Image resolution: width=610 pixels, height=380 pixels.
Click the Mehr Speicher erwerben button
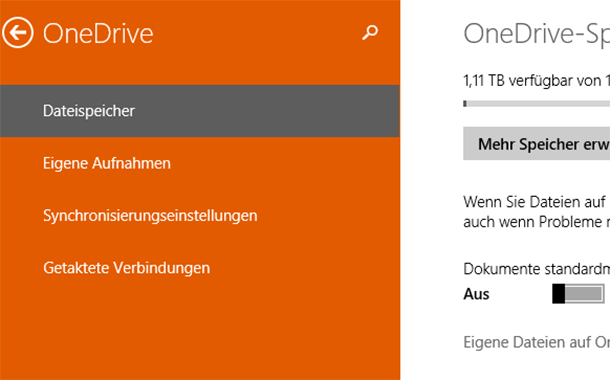[x=536, y=144]
